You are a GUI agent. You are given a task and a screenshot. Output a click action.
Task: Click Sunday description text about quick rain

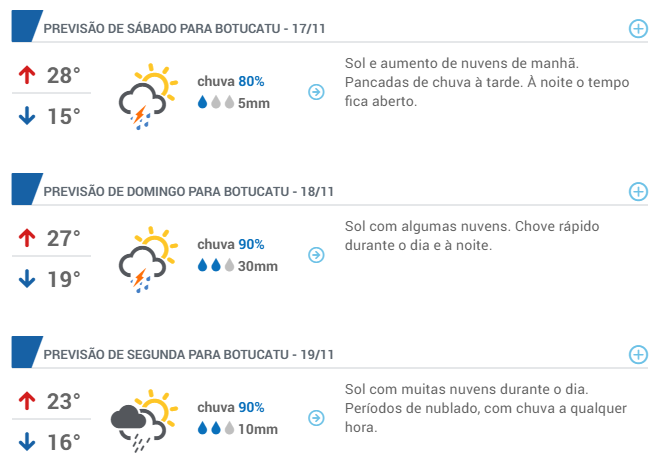pyautogui.click(x=472, y=236)
